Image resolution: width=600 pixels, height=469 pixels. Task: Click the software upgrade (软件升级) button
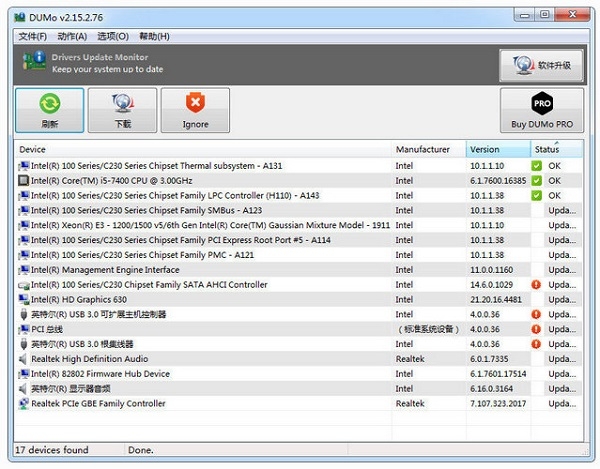[x=541, y=65]
